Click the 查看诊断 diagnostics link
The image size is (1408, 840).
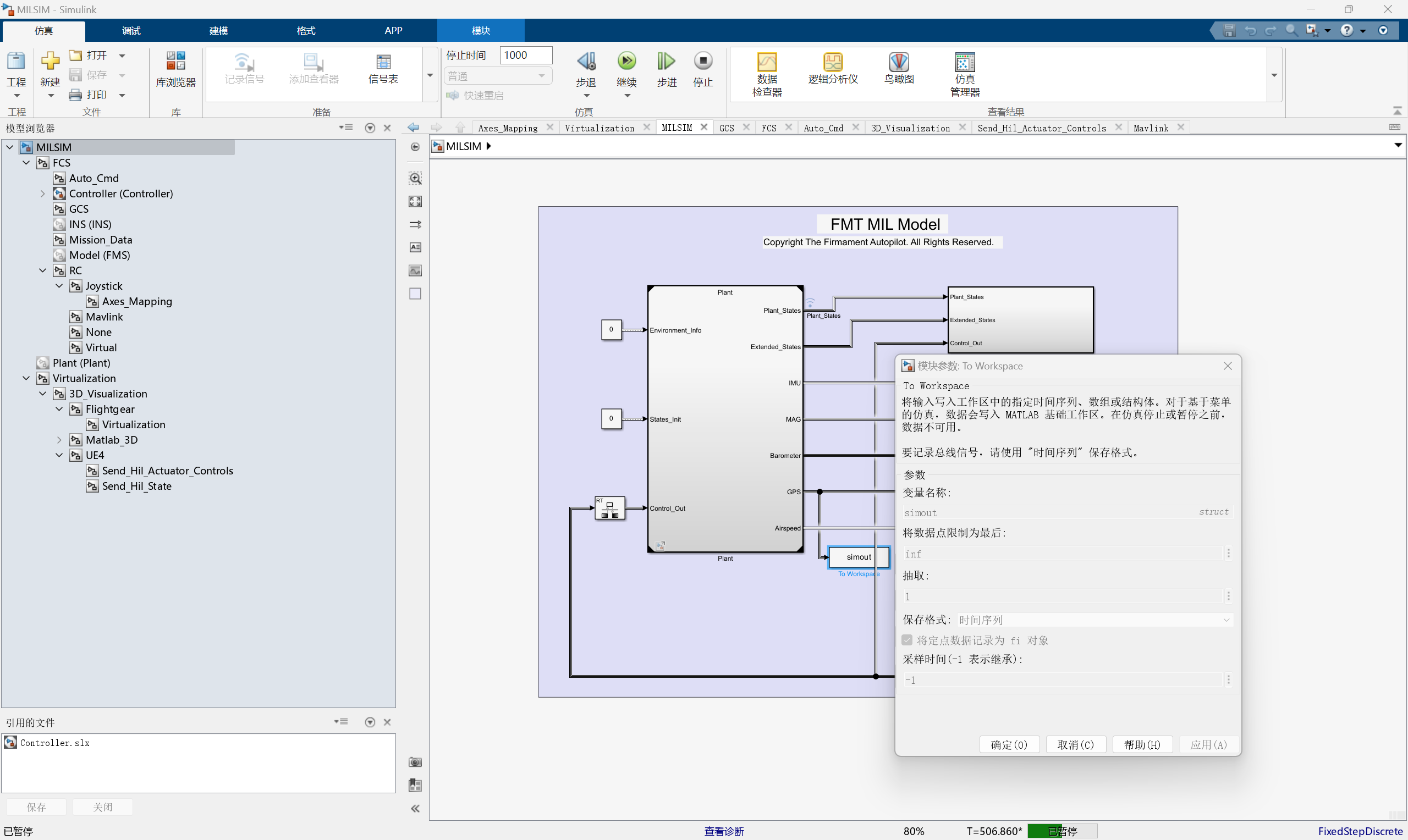coord(724,831)
